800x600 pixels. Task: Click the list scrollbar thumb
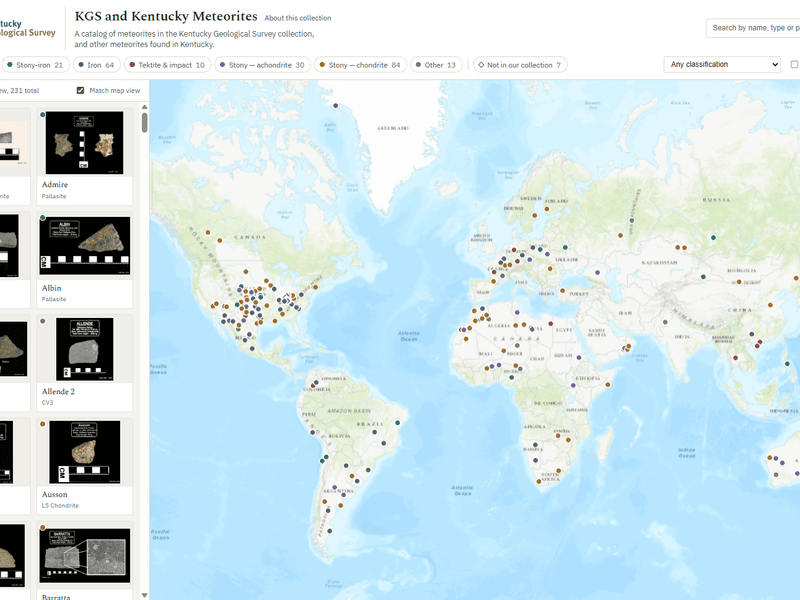144,122
